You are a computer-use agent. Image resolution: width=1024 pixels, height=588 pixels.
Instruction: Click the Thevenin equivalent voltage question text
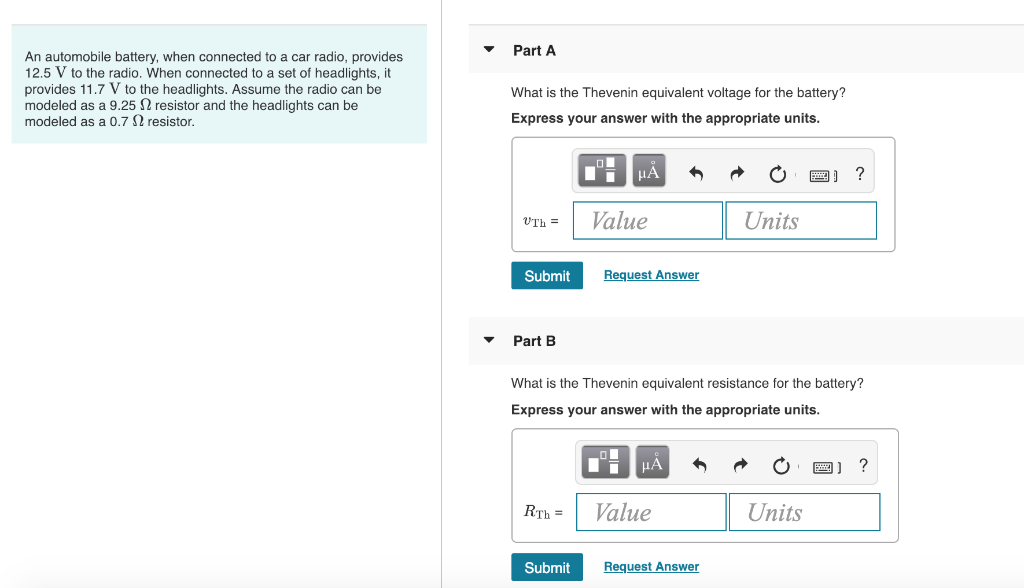point(678,93)
